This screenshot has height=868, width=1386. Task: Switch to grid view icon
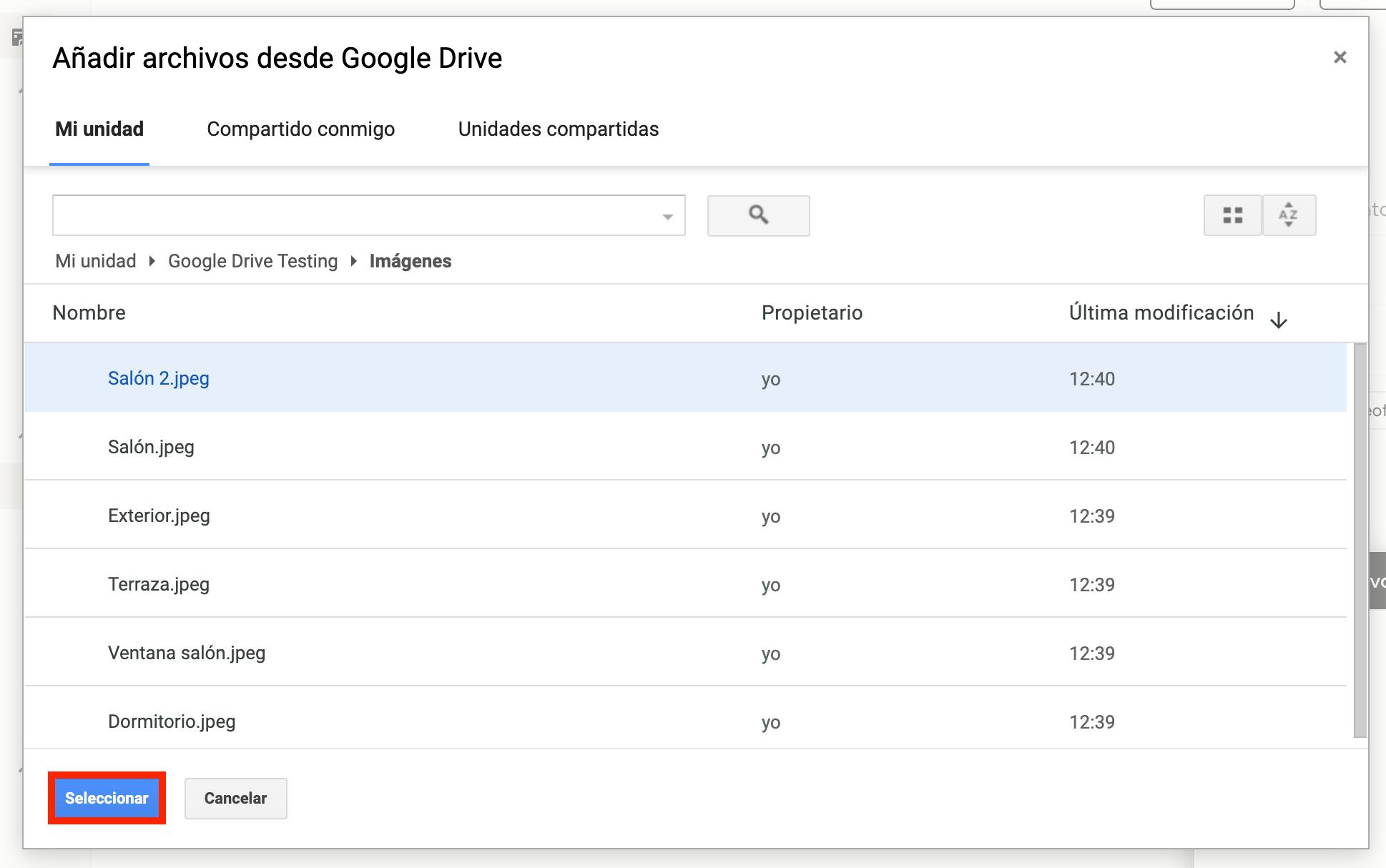(x=1232, y=215)
